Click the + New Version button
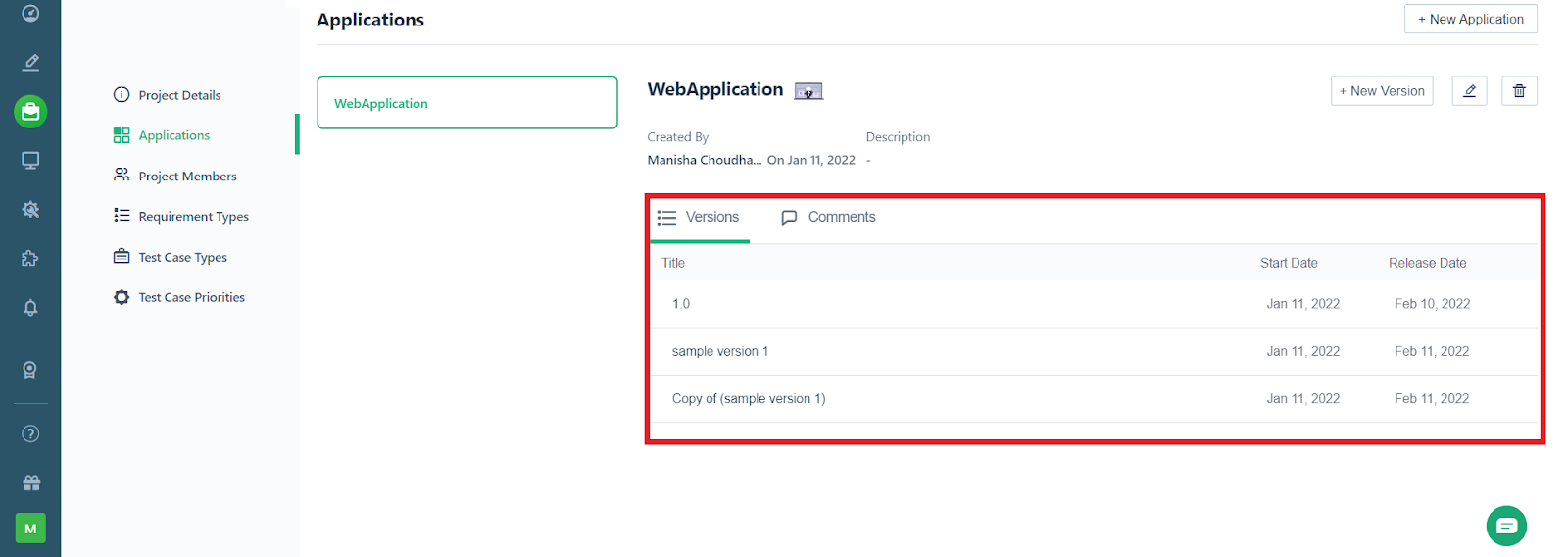 (1382, 91)
